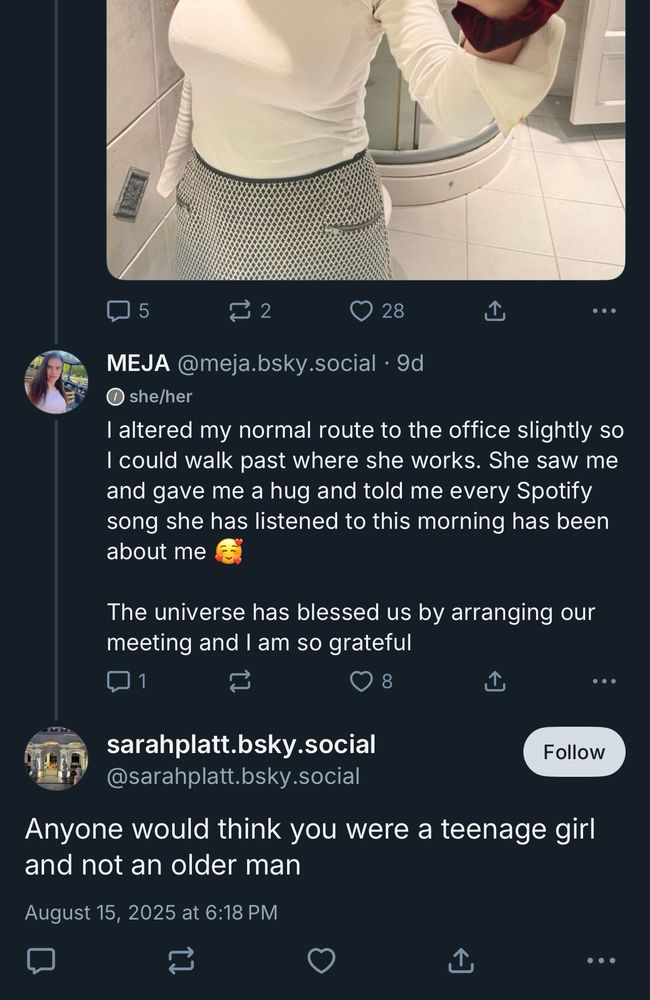Like sarahplatt's reply
This screenshot has height=1000, width=650.
[x=321, y=961]
